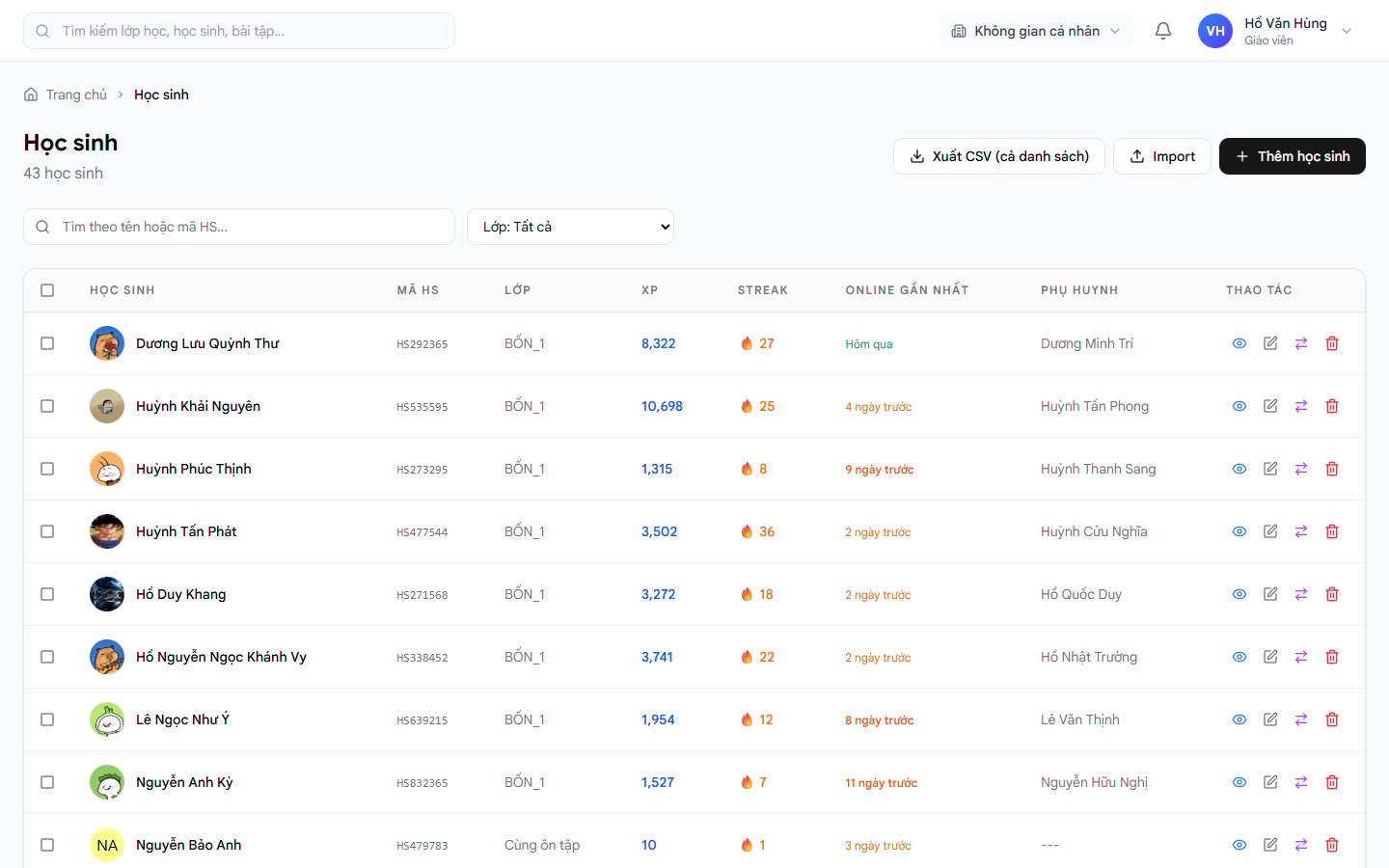This screenshot has width=1389, height=868.
Task: Click the STREAK column header
Action: point(763,290)
